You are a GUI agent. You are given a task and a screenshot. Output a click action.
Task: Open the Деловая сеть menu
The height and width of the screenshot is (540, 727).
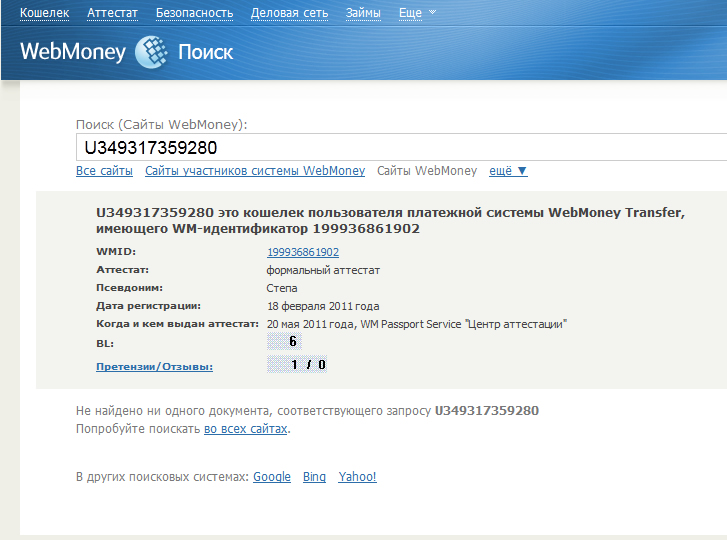coord(289,13)
